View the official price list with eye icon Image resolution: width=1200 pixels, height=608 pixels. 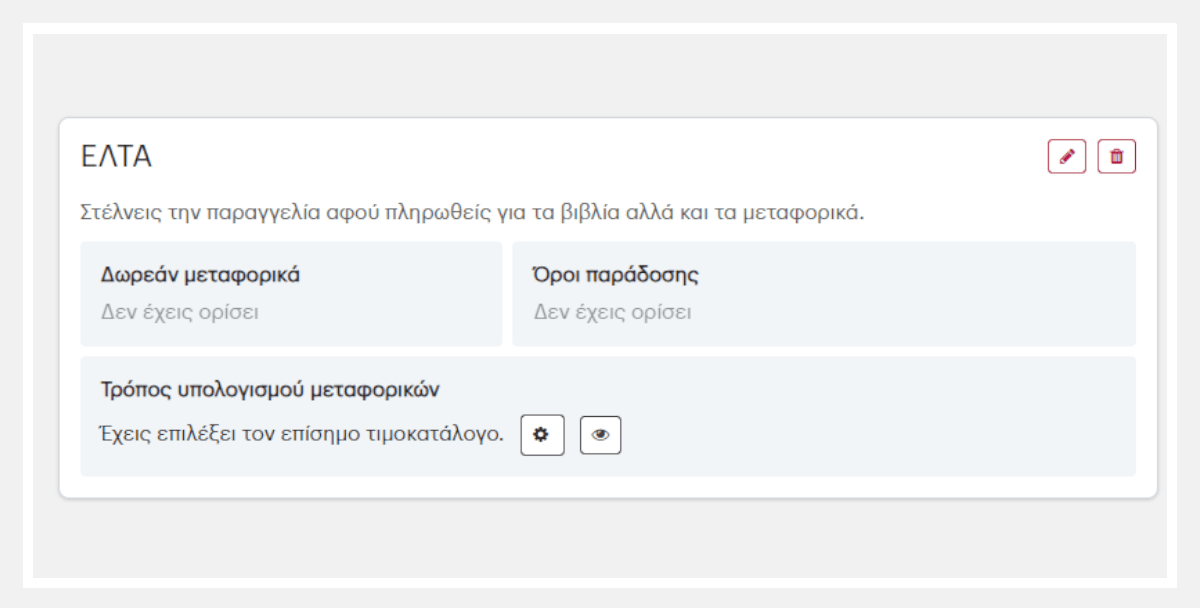point(601,435)
